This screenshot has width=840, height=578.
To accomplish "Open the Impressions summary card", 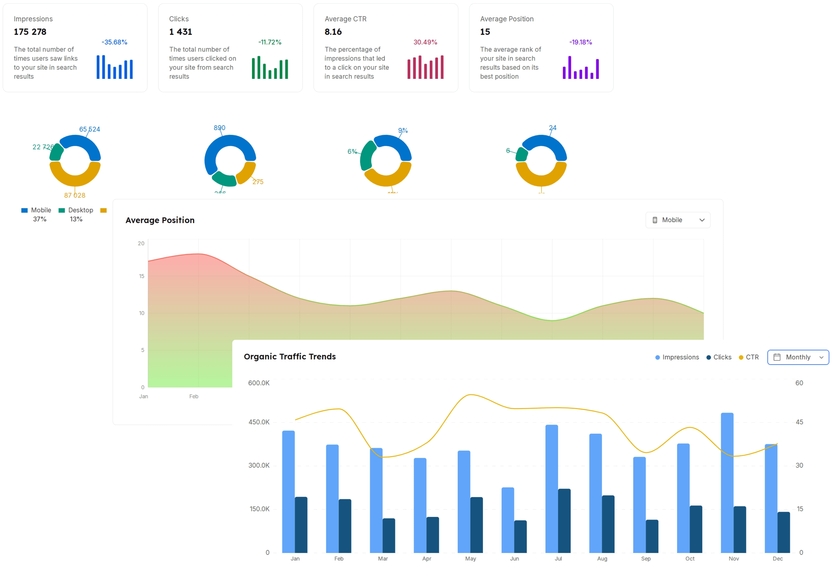I will 75,48.
